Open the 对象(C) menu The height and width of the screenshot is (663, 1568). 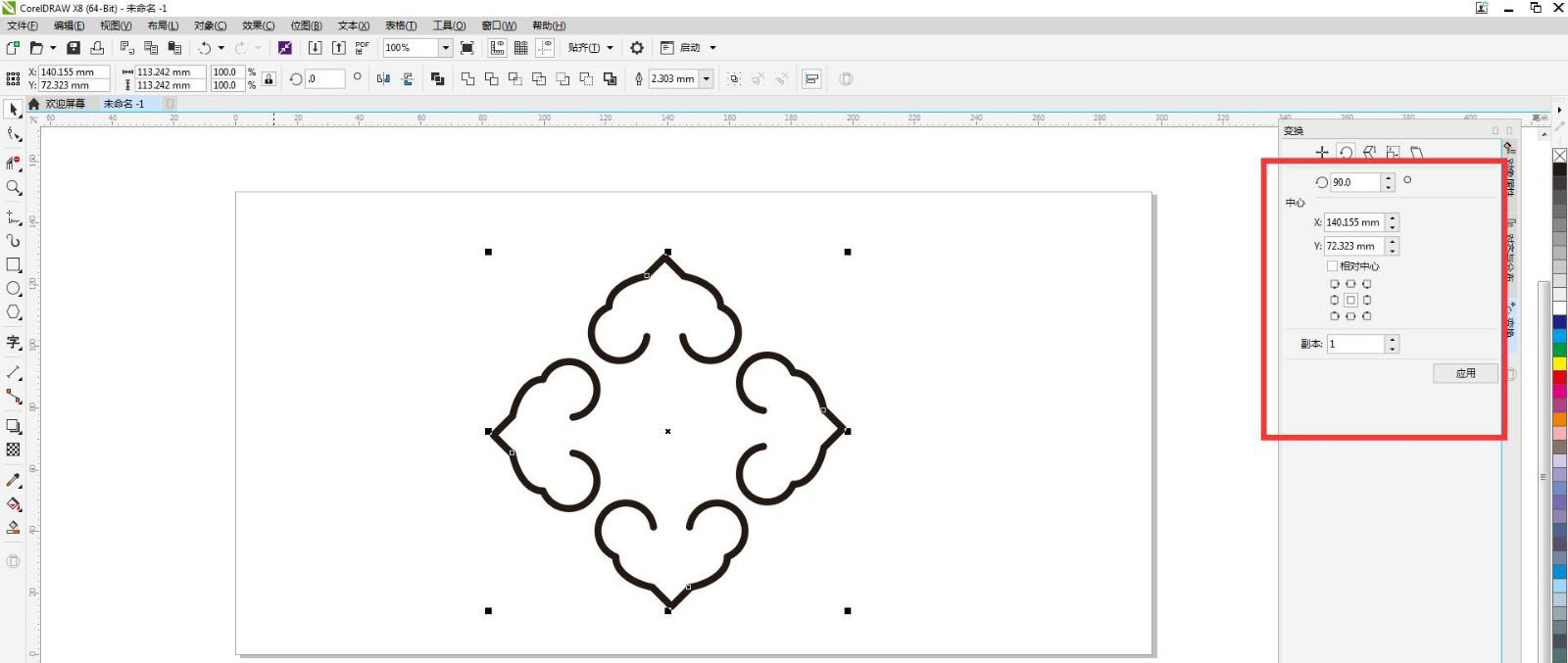click(x=210, y=25)
